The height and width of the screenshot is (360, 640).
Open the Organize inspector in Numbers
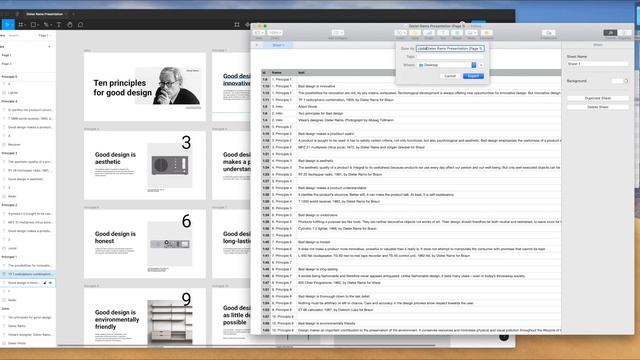pyautogui.click(x=624, y=33)
